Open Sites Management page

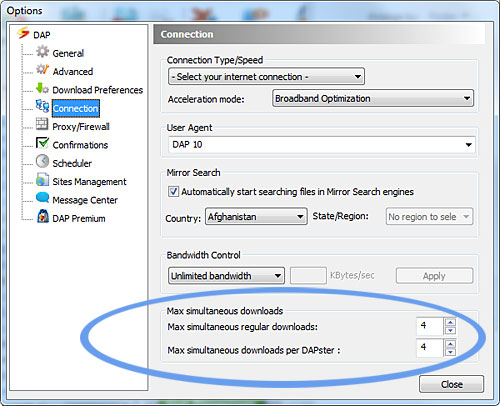point(89,182)
